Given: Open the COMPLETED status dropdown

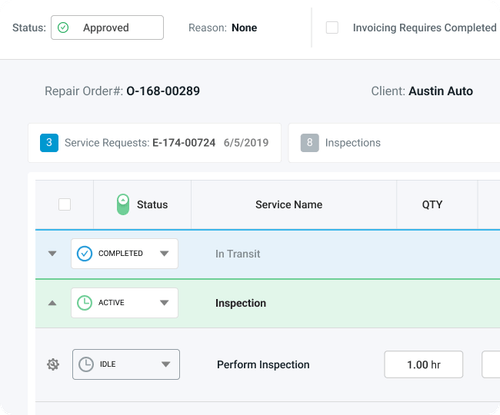Looking at the screenshot, I should (124, 254).
